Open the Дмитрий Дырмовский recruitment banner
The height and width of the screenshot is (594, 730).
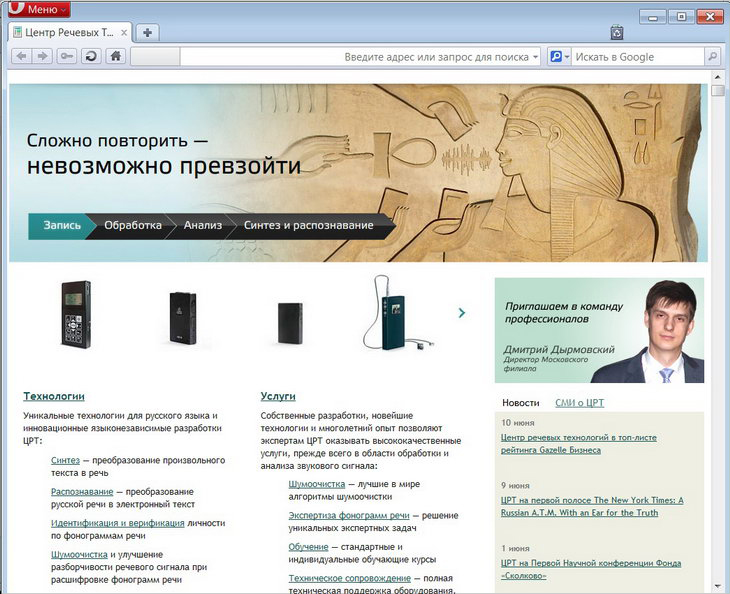pos(598,330)
